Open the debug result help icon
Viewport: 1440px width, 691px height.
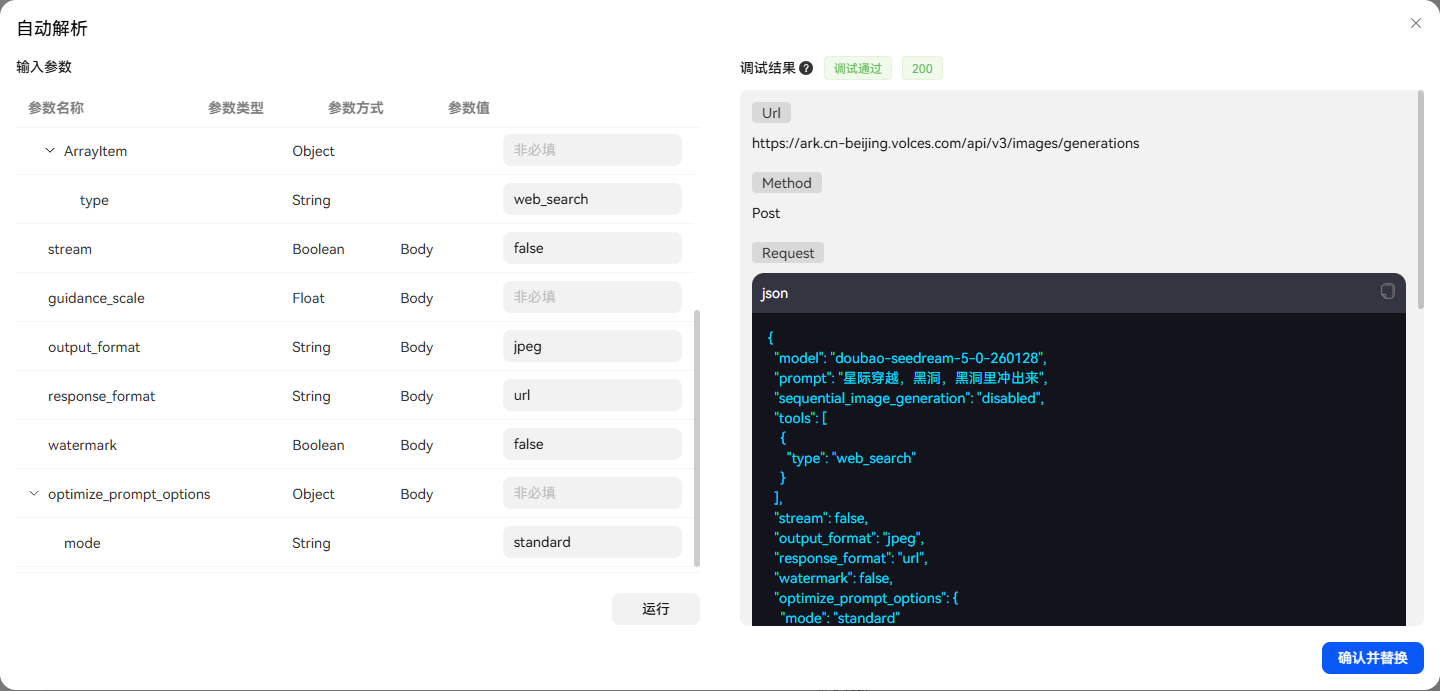[x=806, y=68]
